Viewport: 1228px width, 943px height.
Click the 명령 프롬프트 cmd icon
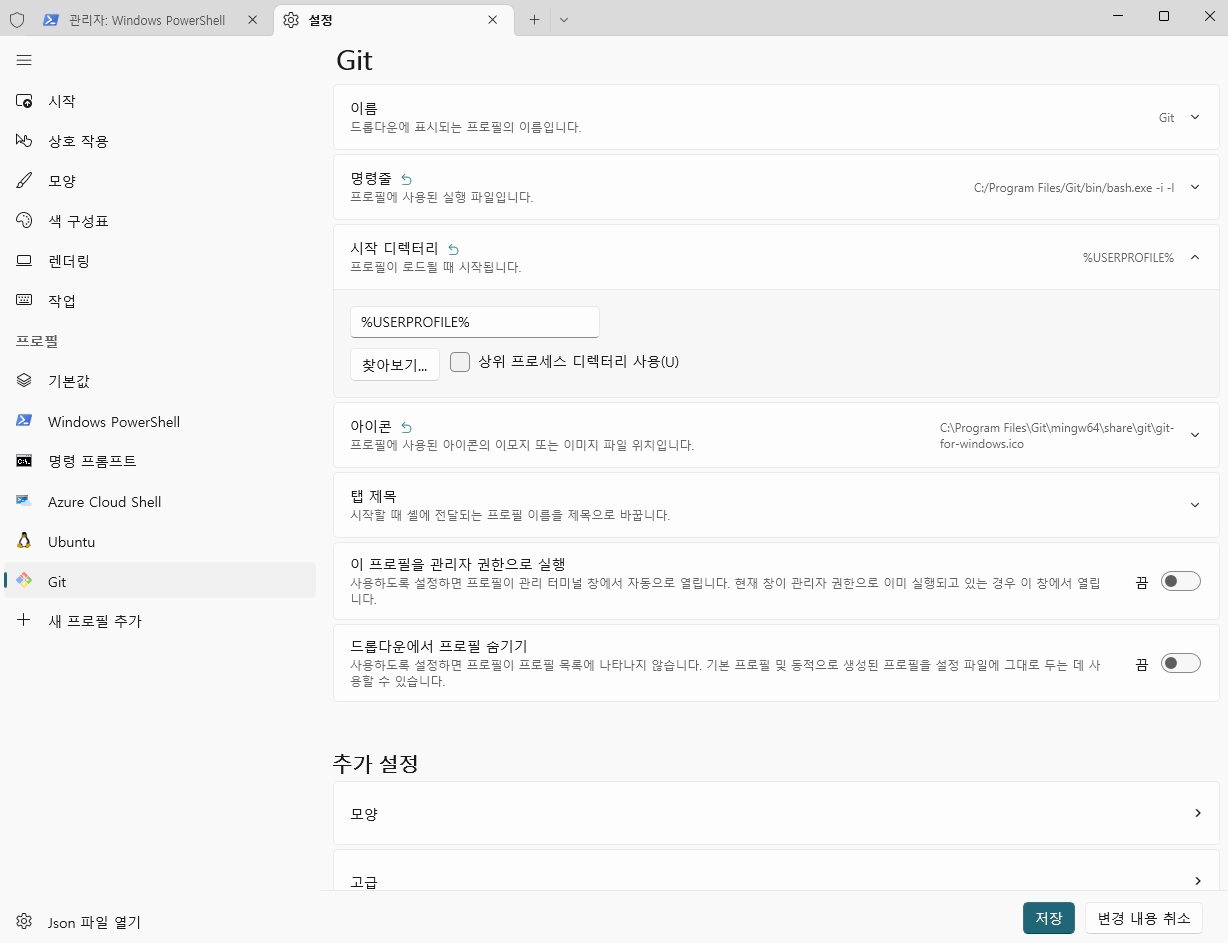(x=24, y=461)
